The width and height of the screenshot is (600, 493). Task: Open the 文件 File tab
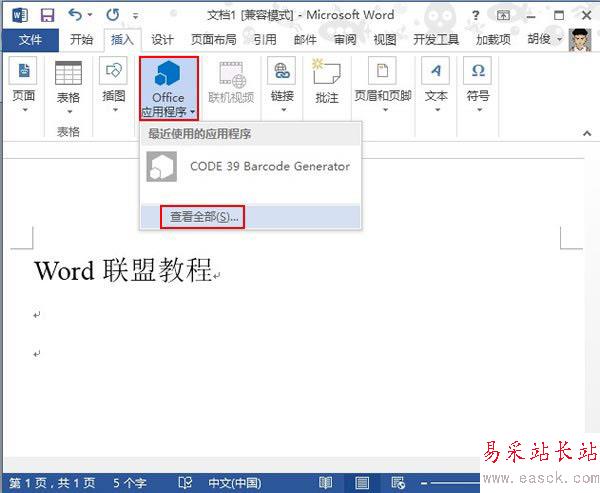coord(31,40)
